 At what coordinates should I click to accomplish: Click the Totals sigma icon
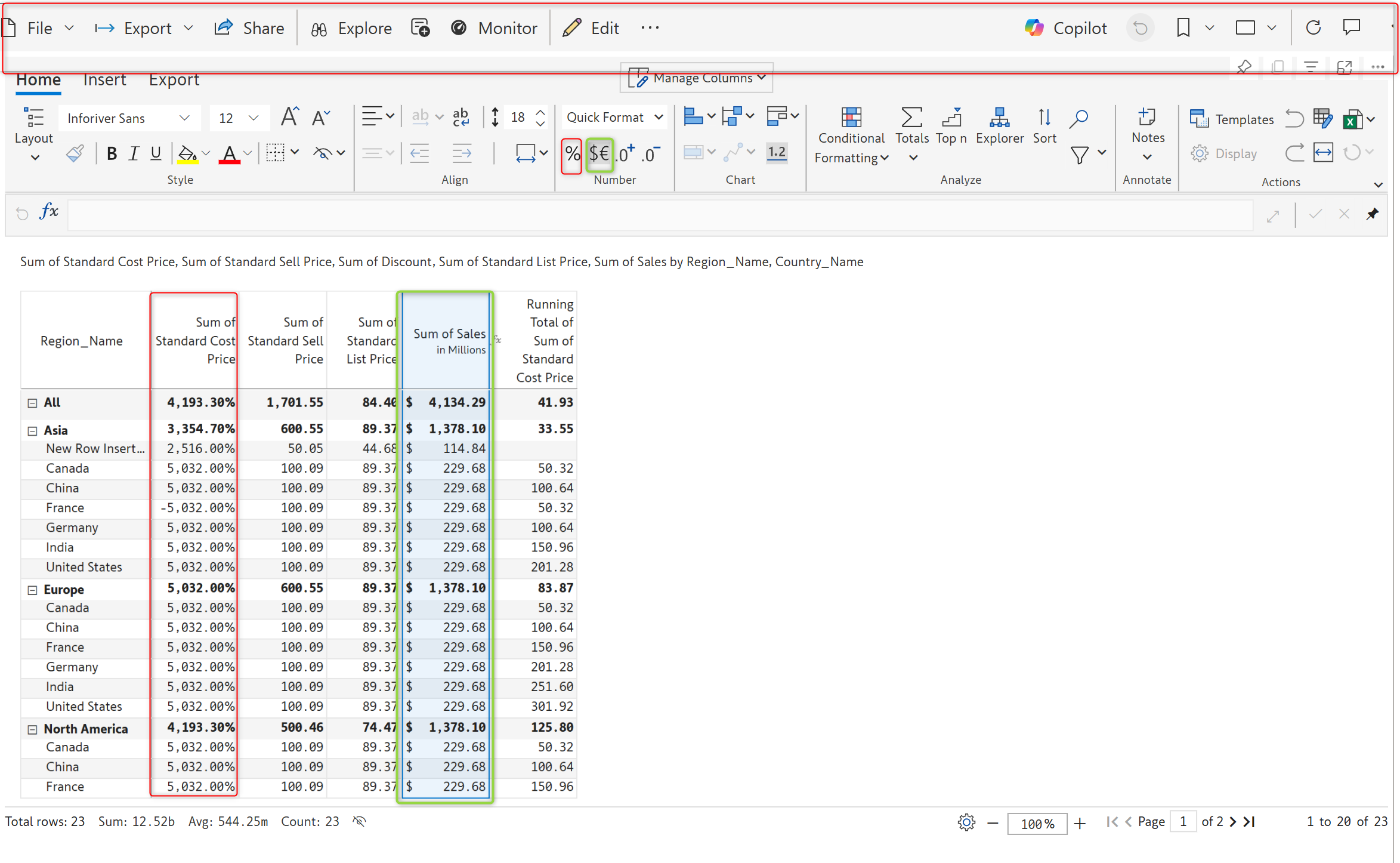[x=911, y=118]
